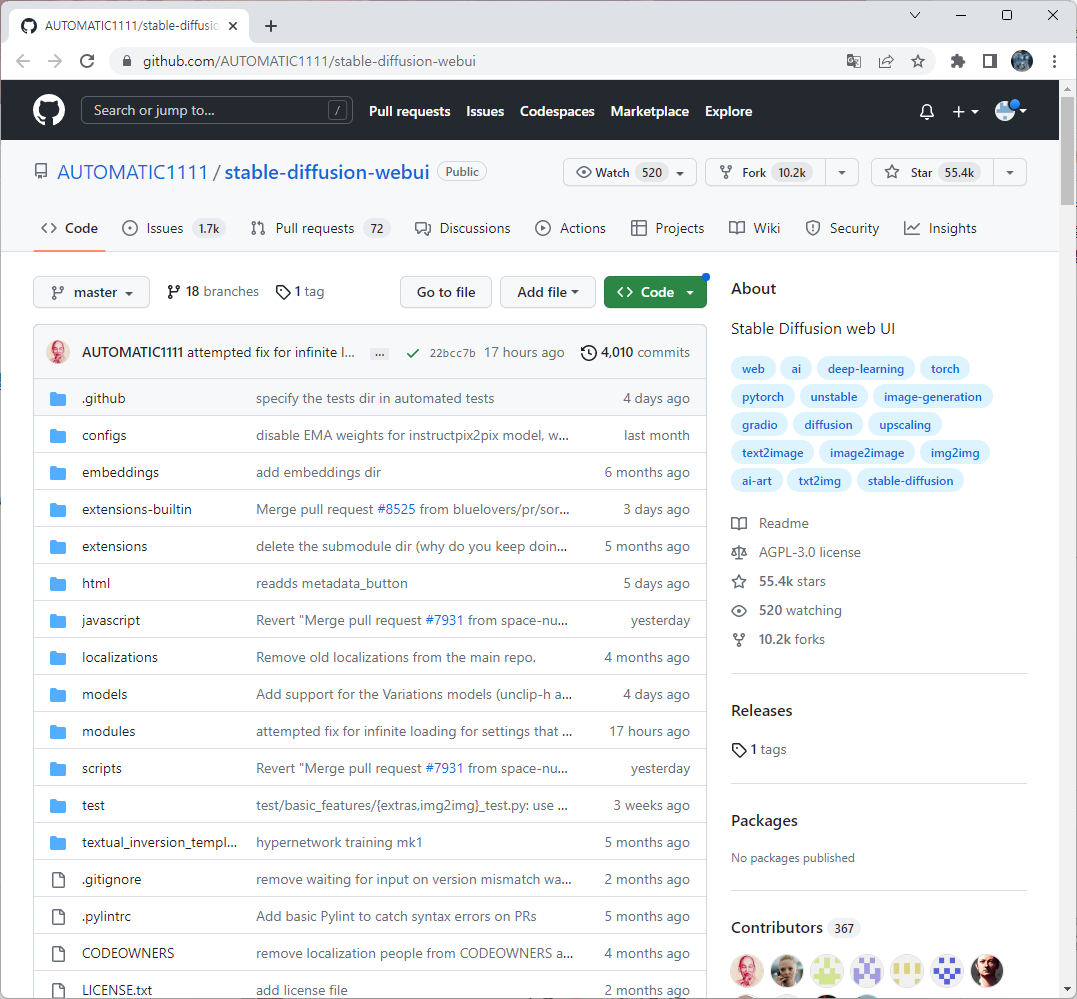Viewport: 1077px width, 999px height.
Task: Click the second contributor avatar
Action: (x=787, y=970)
